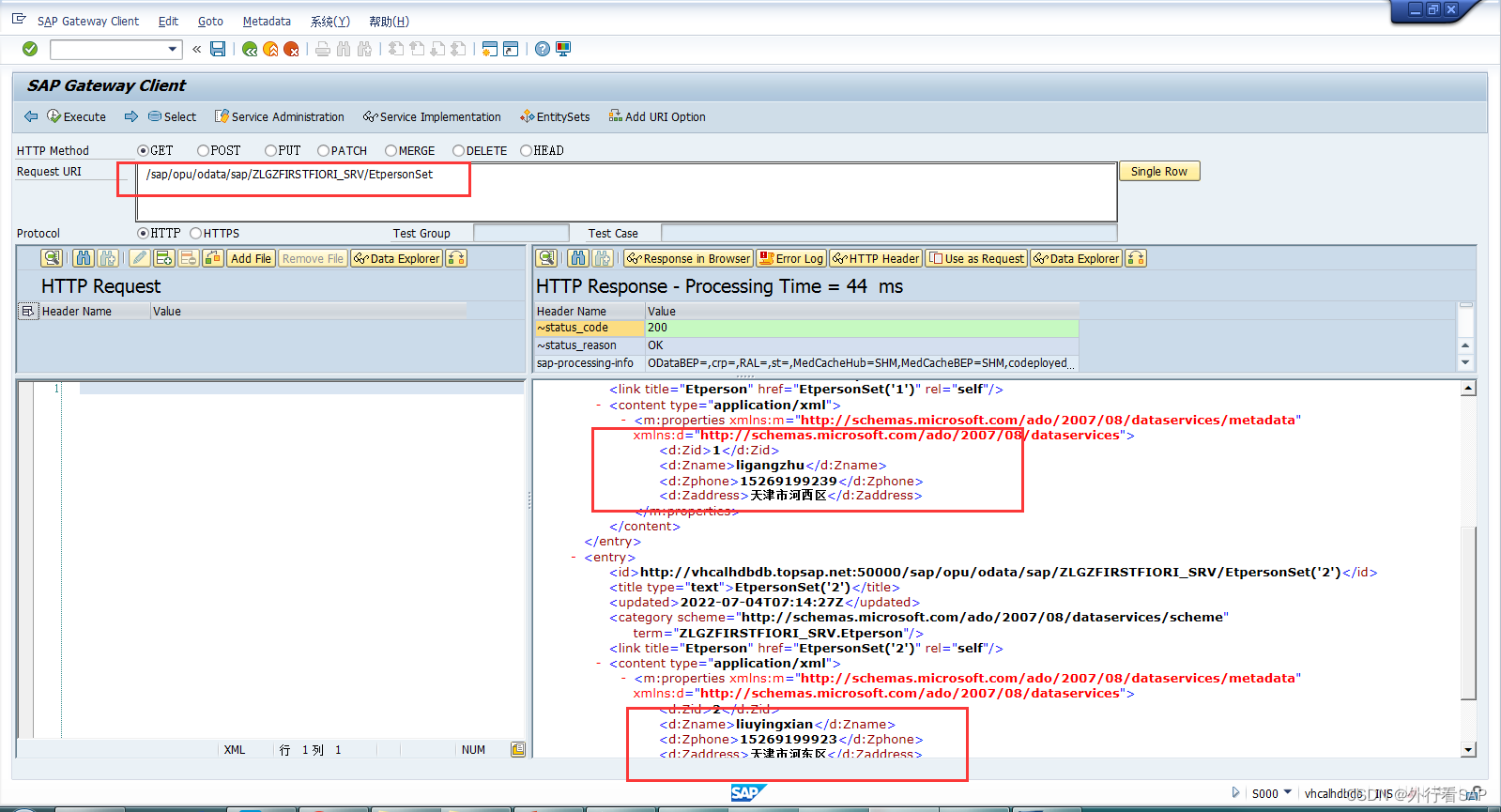Open Help via question mark icon
This screenshot has width=1501, height=812.
pos(543,49)
